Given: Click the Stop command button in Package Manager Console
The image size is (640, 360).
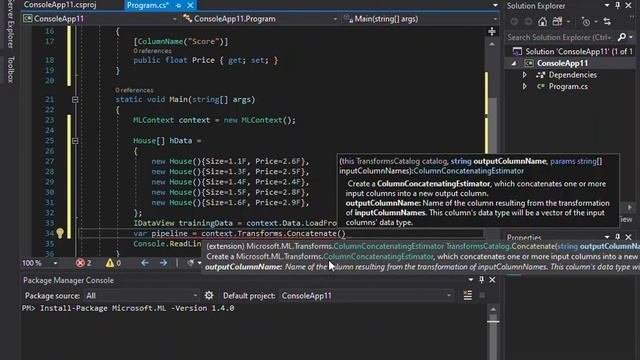Looking at the screenshot, I should pyautogui.click(x=482, y=296).
